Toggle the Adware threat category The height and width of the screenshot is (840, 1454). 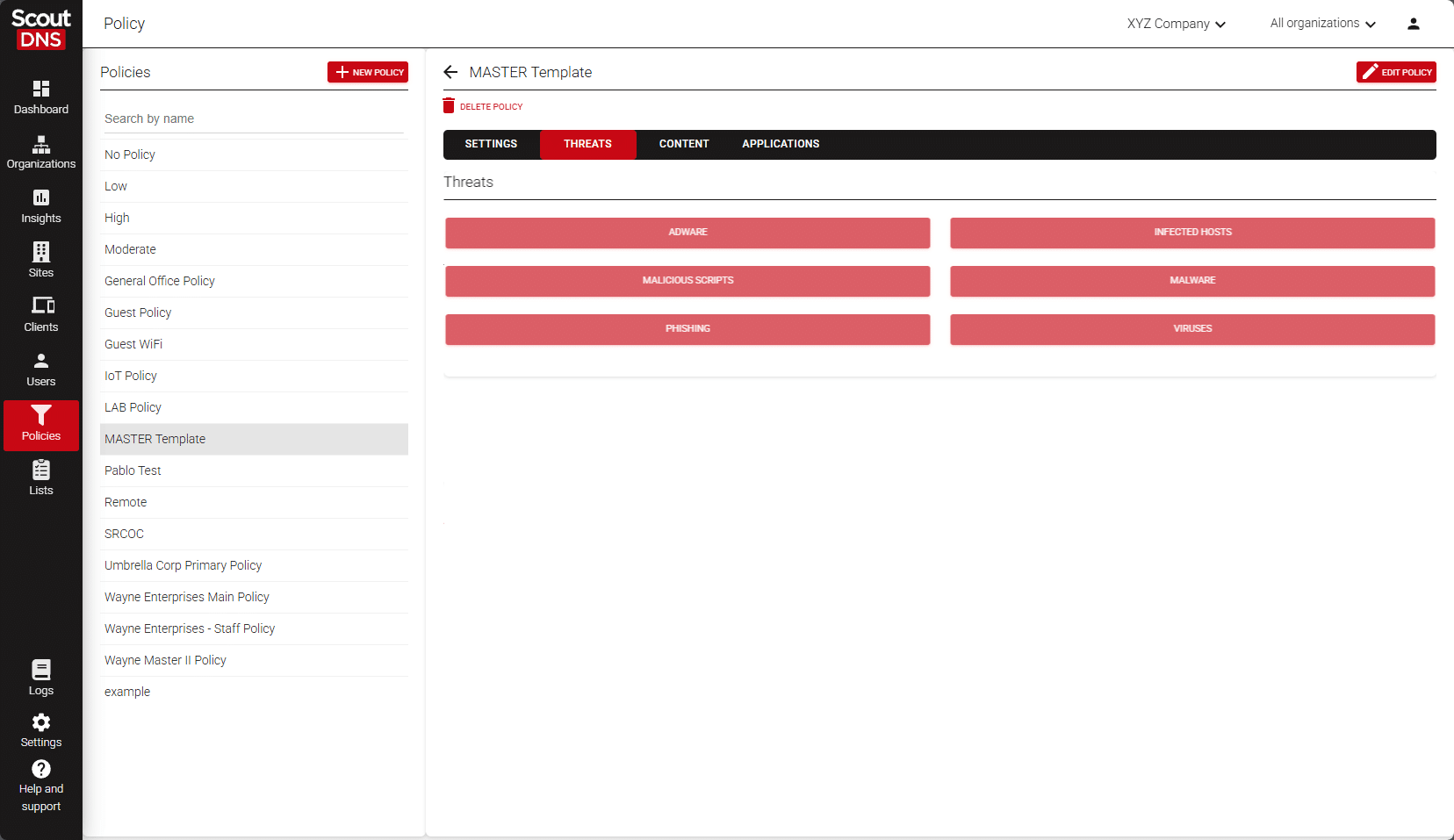[x=687, y=233]
